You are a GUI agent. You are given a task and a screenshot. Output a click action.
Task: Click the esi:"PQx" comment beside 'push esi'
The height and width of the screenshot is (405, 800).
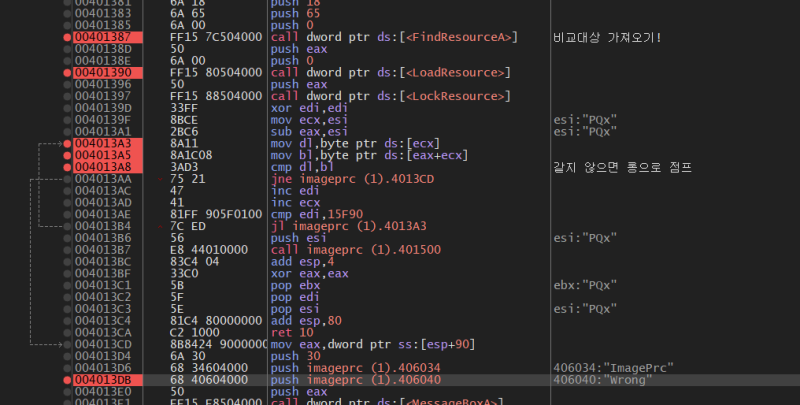[585, 238]
